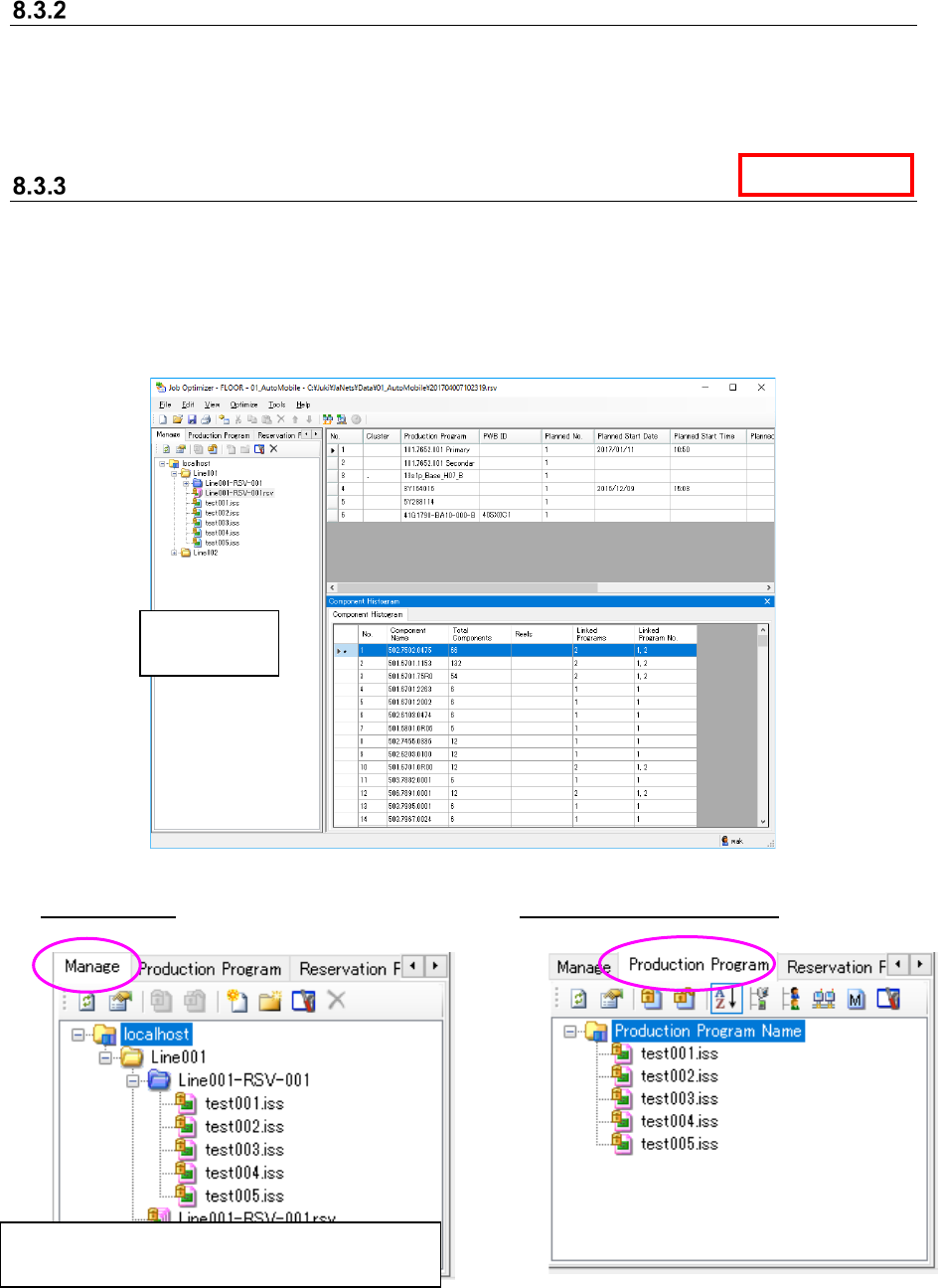Expand Line002 node in main window tree
938x1288 pixels.
coord(174,553)
